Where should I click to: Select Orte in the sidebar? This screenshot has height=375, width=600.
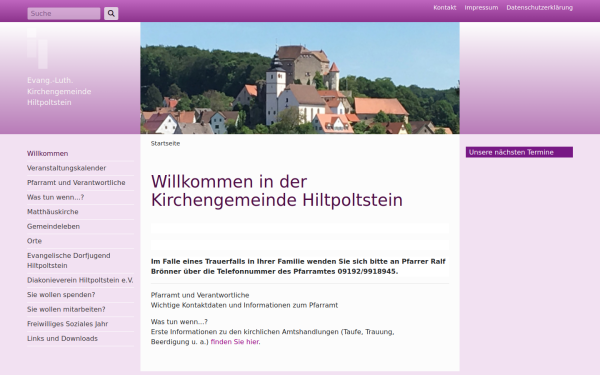pyautogui.click(x=34, y=241)
